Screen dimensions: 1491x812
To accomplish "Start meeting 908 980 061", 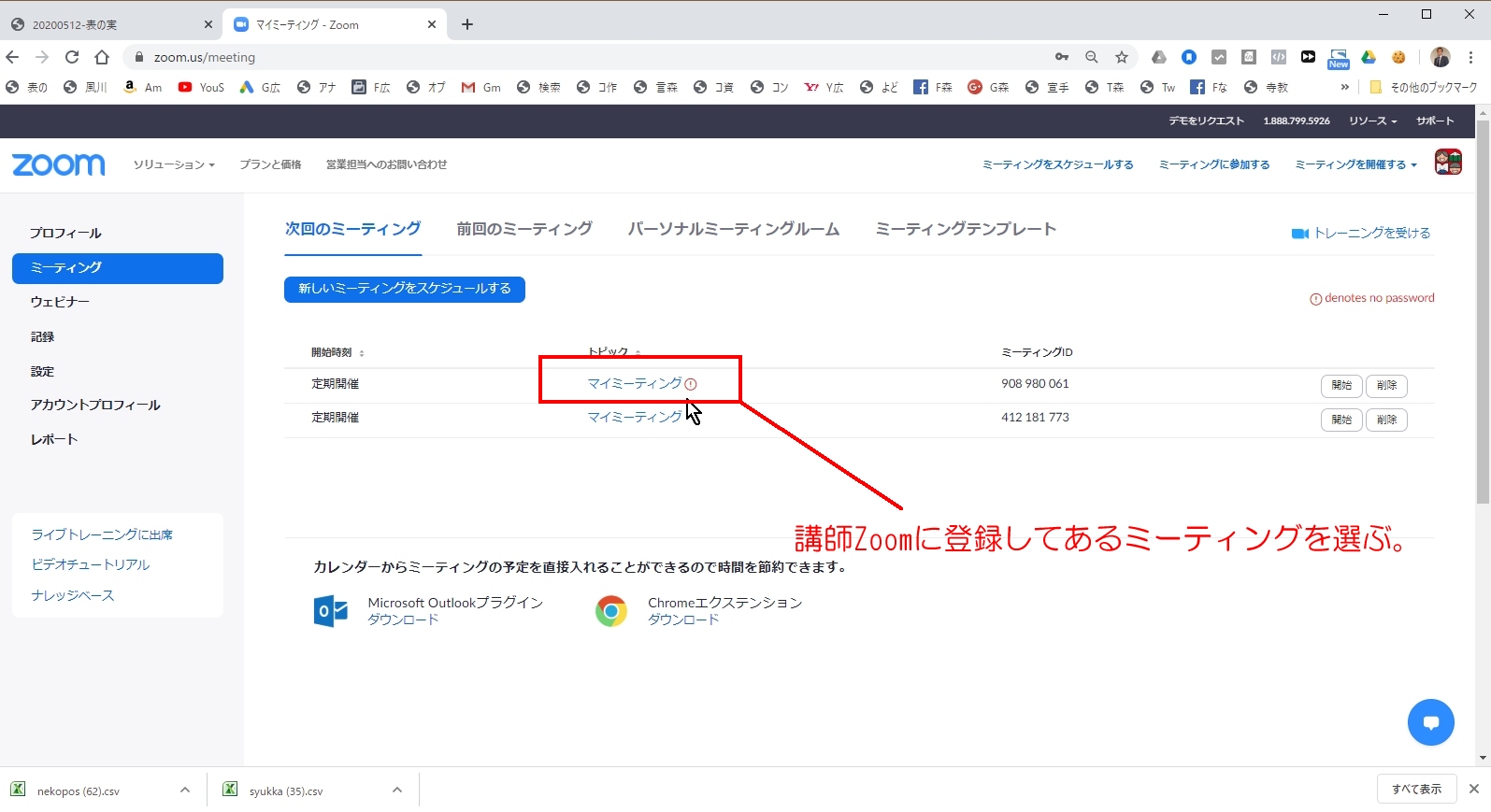I will click(1341, 385).
